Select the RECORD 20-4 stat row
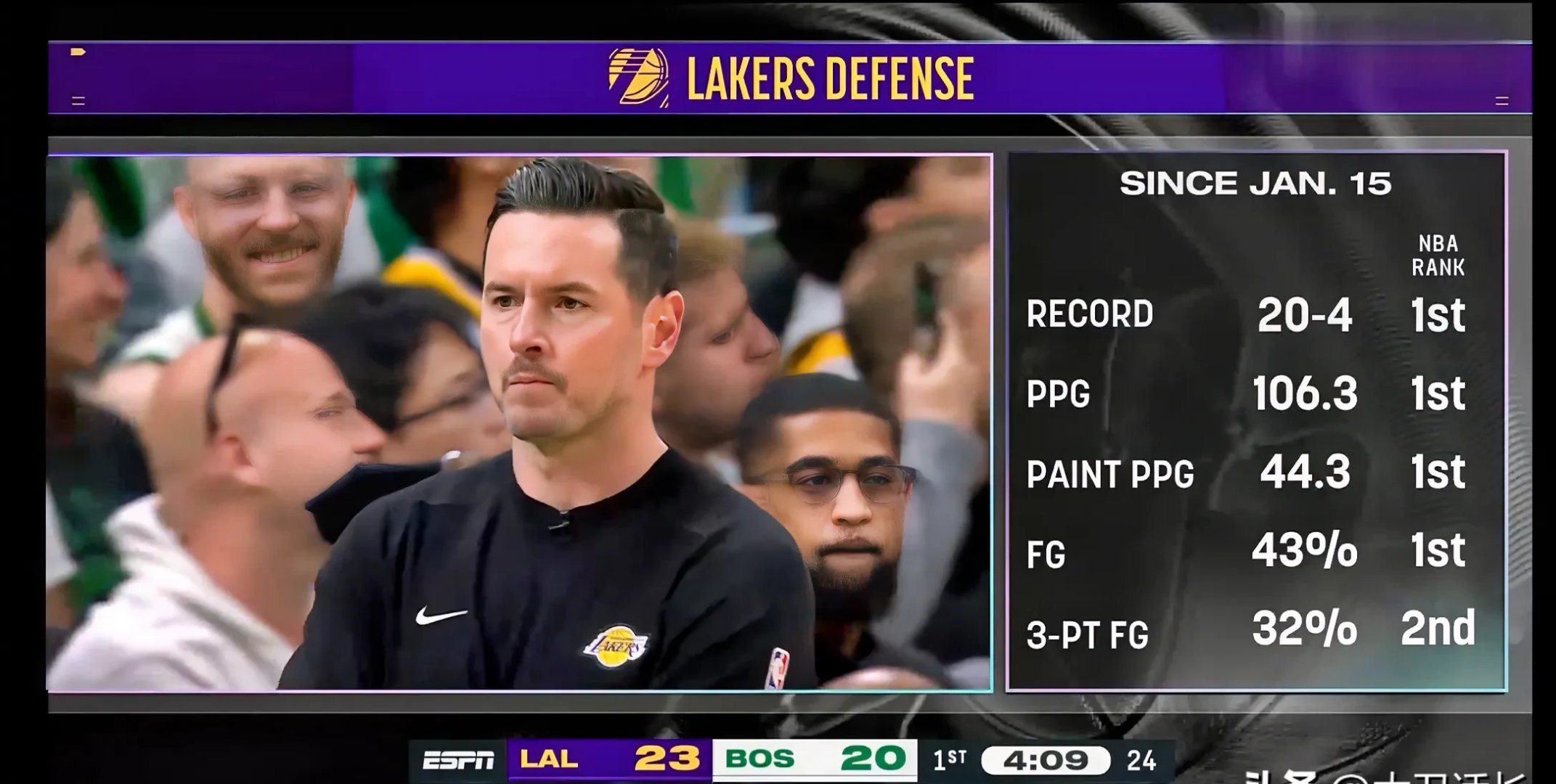The image size is (1556, 784). (1305, 315)
